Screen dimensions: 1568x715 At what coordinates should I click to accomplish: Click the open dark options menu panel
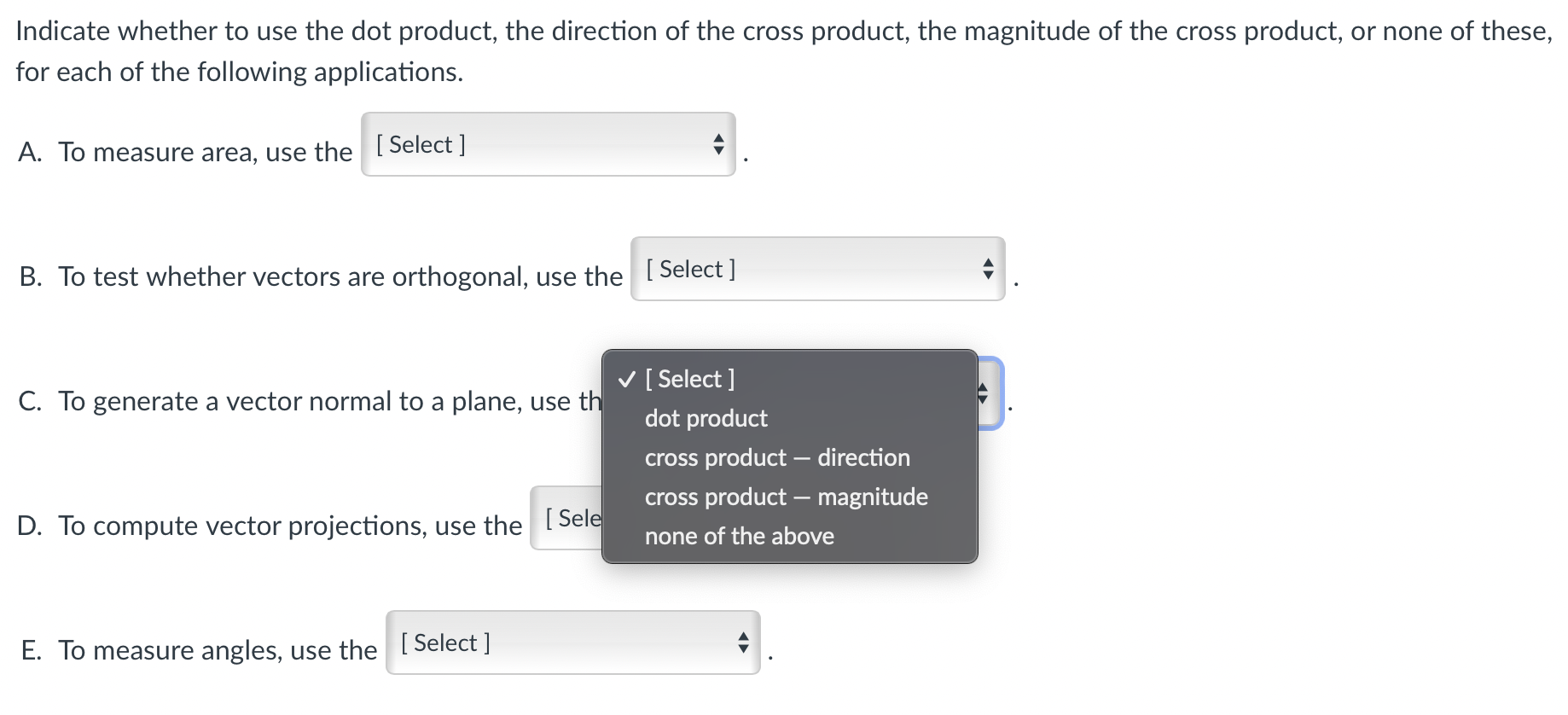(790, 456)
